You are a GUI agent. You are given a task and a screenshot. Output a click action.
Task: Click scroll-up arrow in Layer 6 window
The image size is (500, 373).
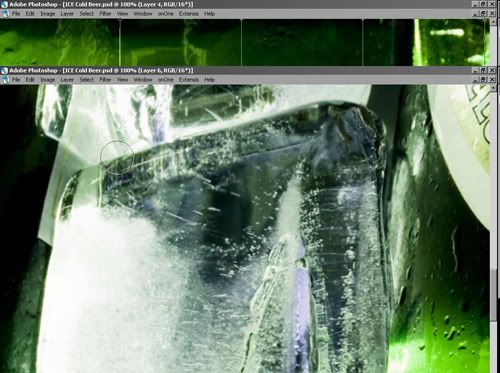(x=494, y=88)
